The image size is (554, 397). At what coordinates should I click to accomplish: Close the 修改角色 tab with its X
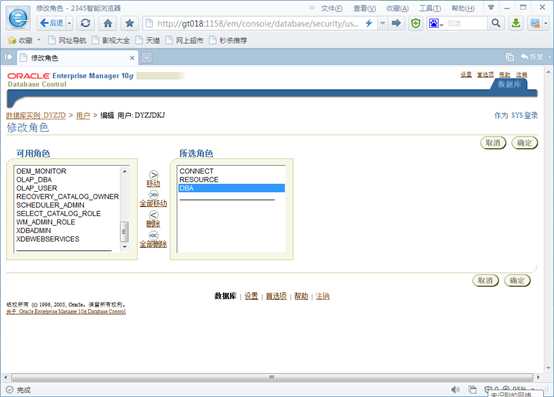[132, 58]
